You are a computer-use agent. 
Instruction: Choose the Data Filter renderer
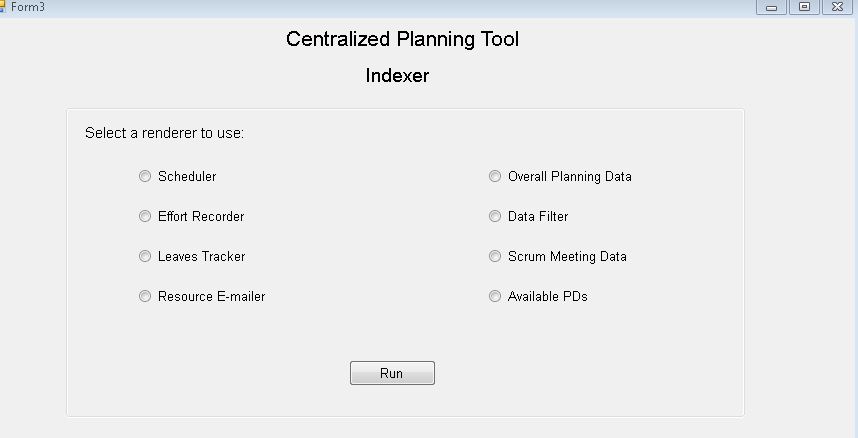coord(495,217)
